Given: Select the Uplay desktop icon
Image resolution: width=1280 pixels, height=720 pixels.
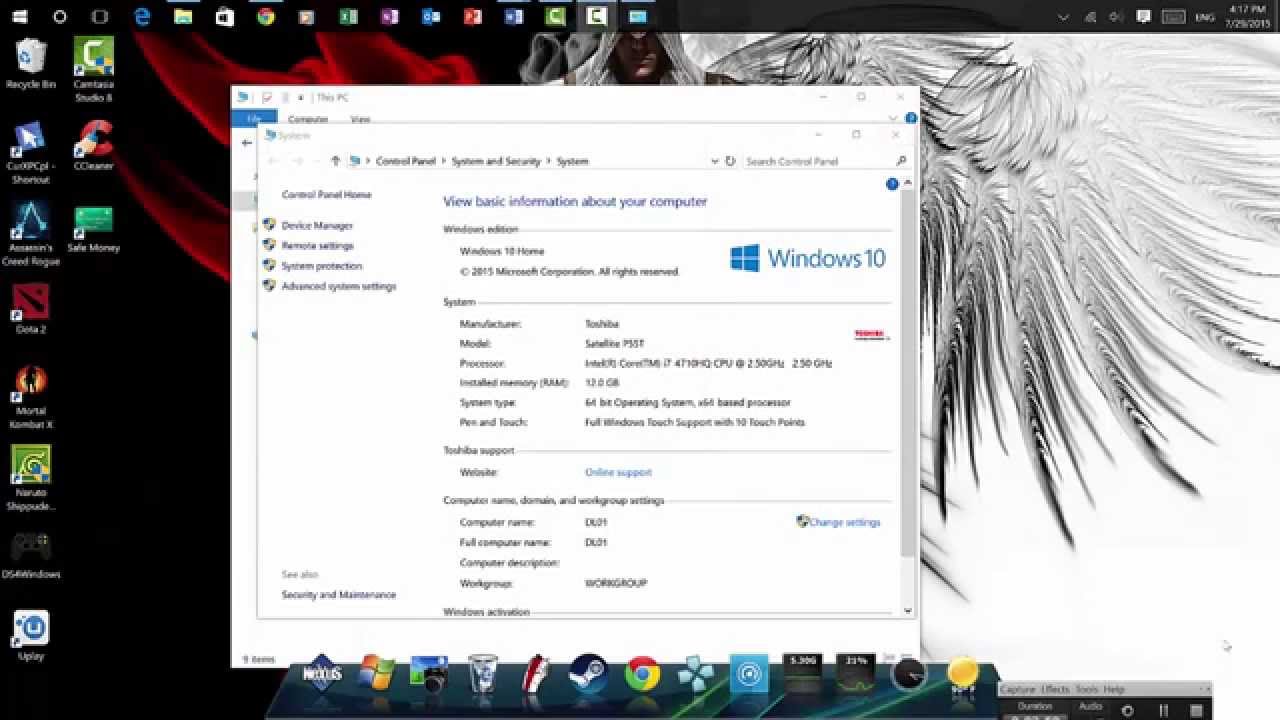Looking at the screenshot, I should [x=31, y=636].
